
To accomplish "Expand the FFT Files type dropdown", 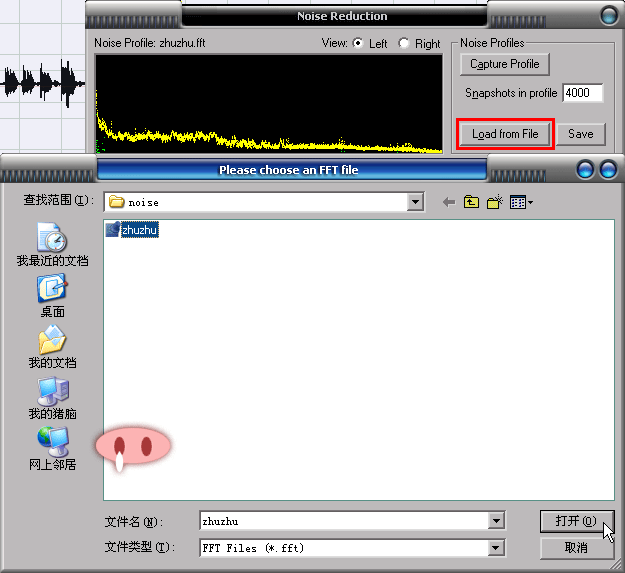I will coord(495,548).
